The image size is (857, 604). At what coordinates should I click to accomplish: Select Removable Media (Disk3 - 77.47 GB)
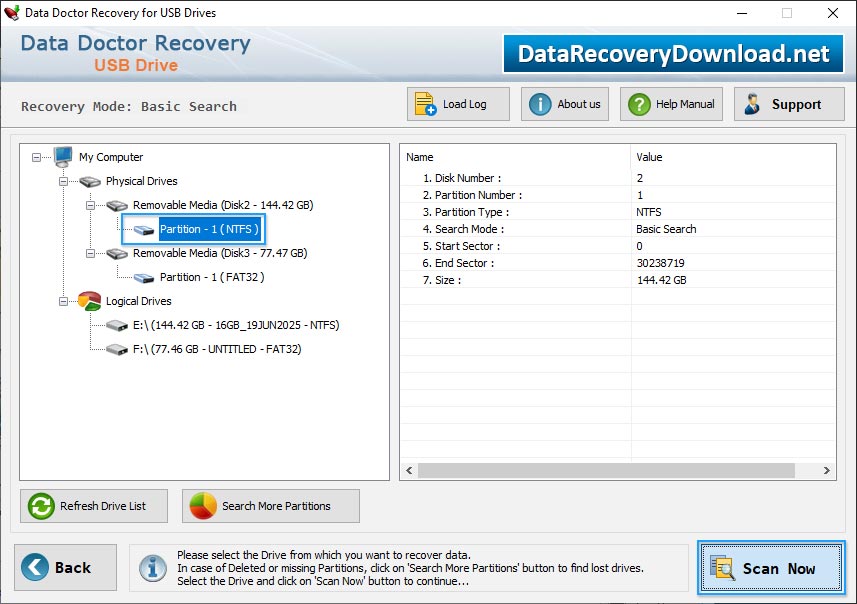[220, 253]
